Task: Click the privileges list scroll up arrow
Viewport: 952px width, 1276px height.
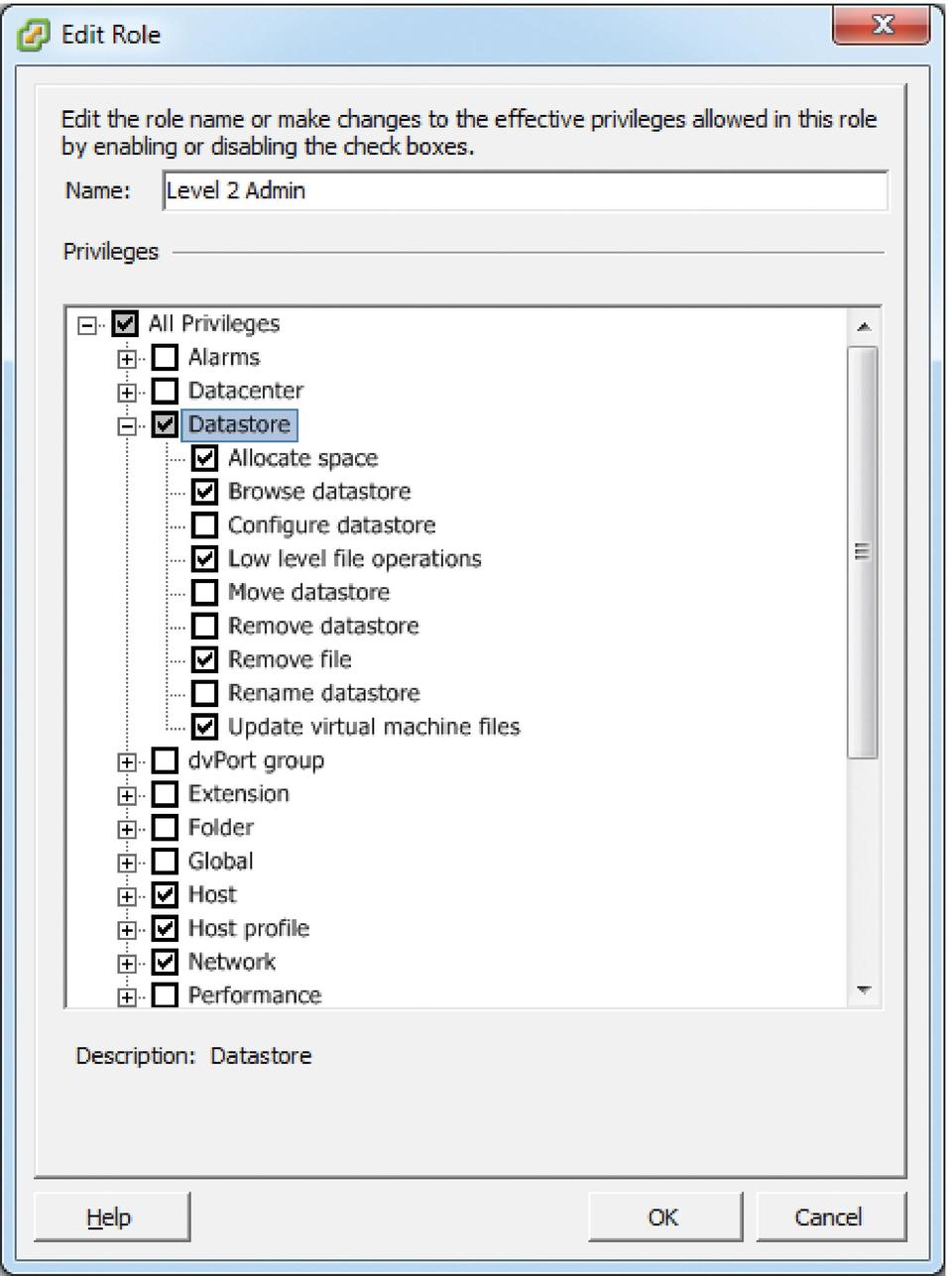Action: coord(863,326)
